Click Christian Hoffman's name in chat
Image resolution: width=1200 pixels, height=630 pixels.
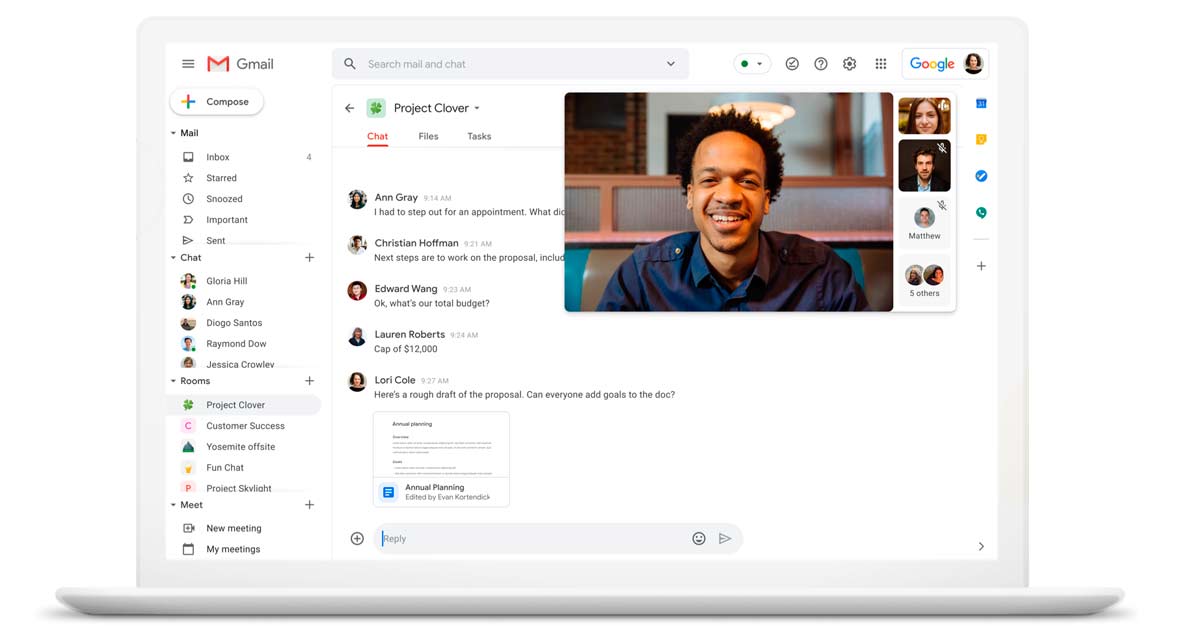point(416,243)
